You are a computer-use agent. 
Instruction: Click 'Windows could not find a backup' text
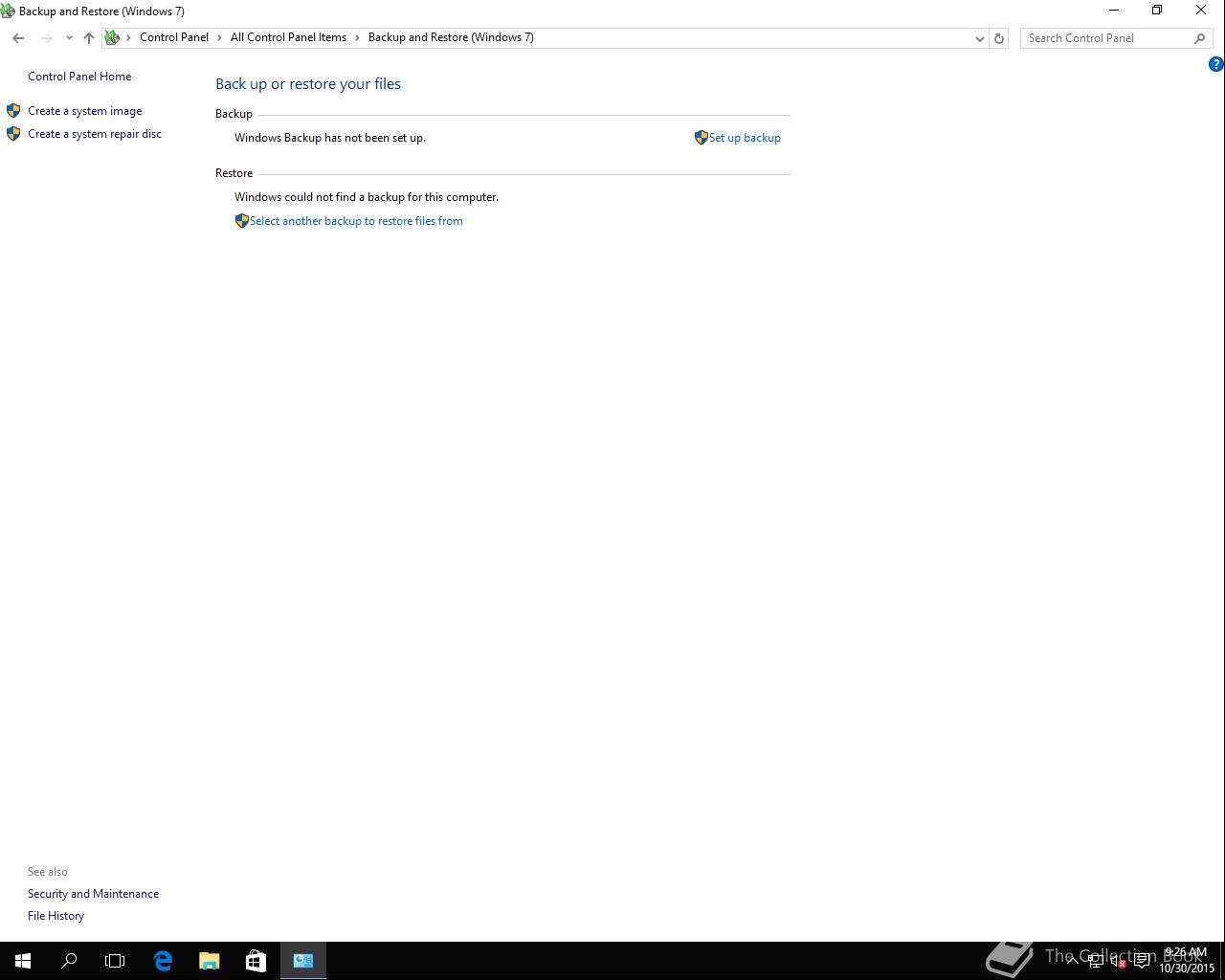(367, 197)
